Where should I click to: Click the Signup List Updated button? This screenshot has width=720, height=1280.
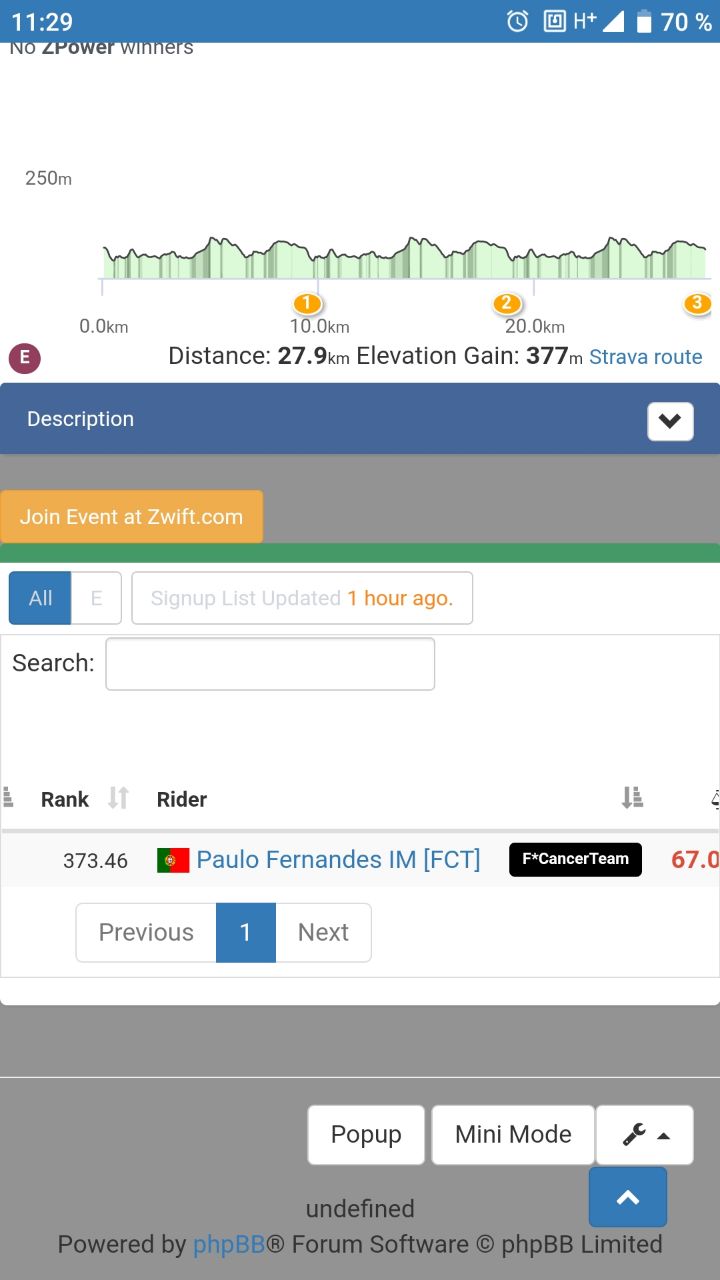point(302,598)
